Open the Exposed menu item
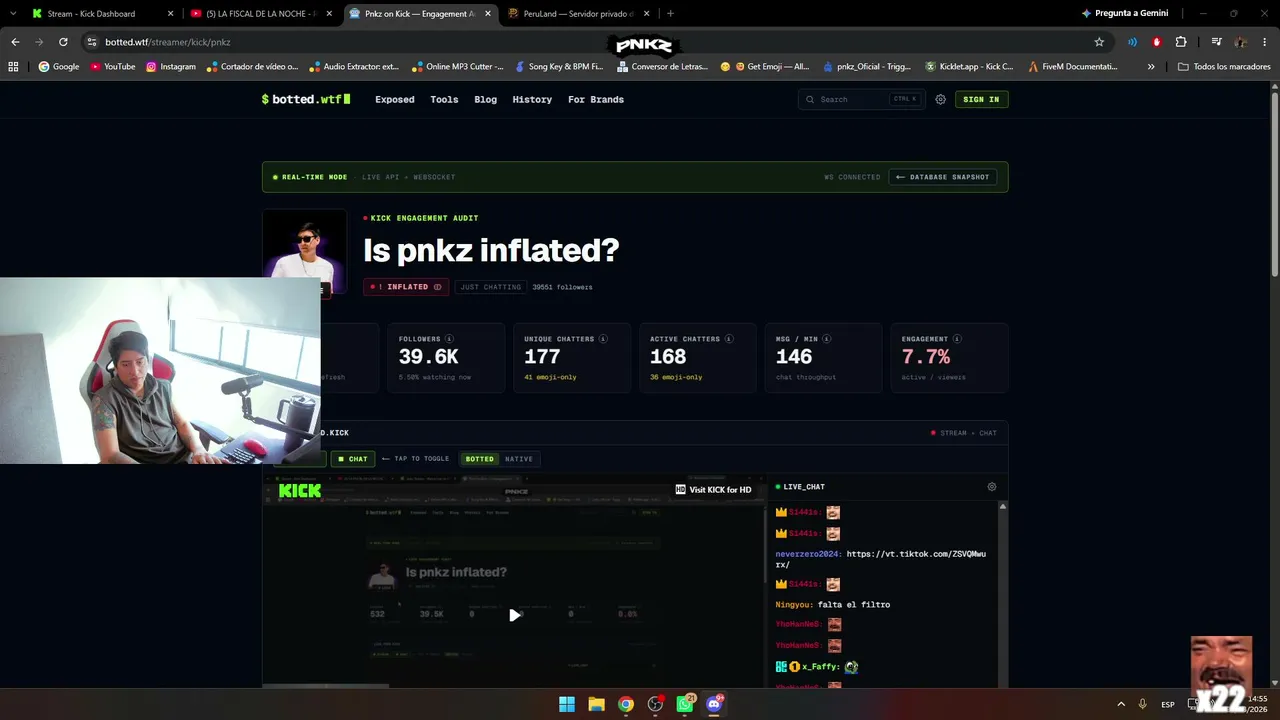 (395, 100)
